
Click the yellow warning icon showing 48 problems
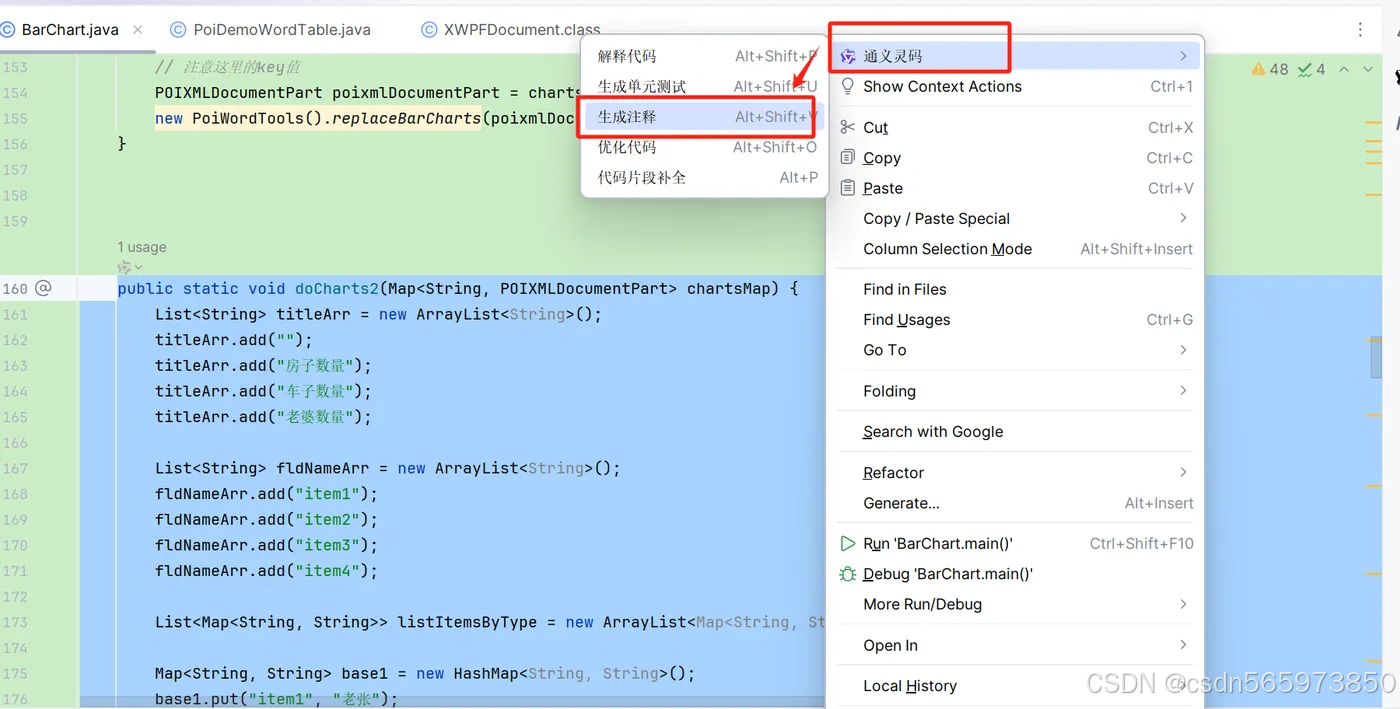pos(1258,70)
